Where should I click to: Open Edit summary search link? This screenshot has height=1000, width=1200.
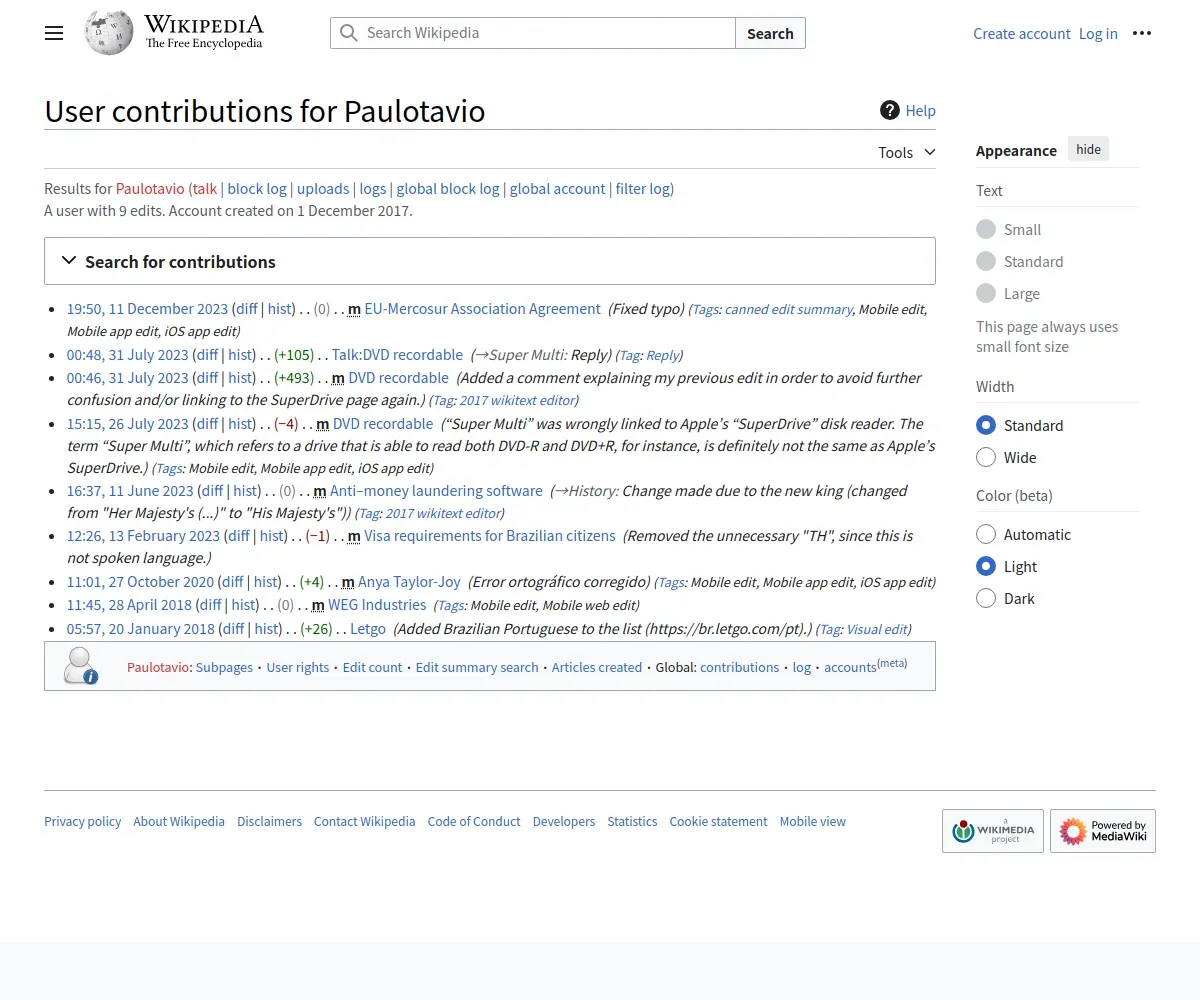click(477, 667)
